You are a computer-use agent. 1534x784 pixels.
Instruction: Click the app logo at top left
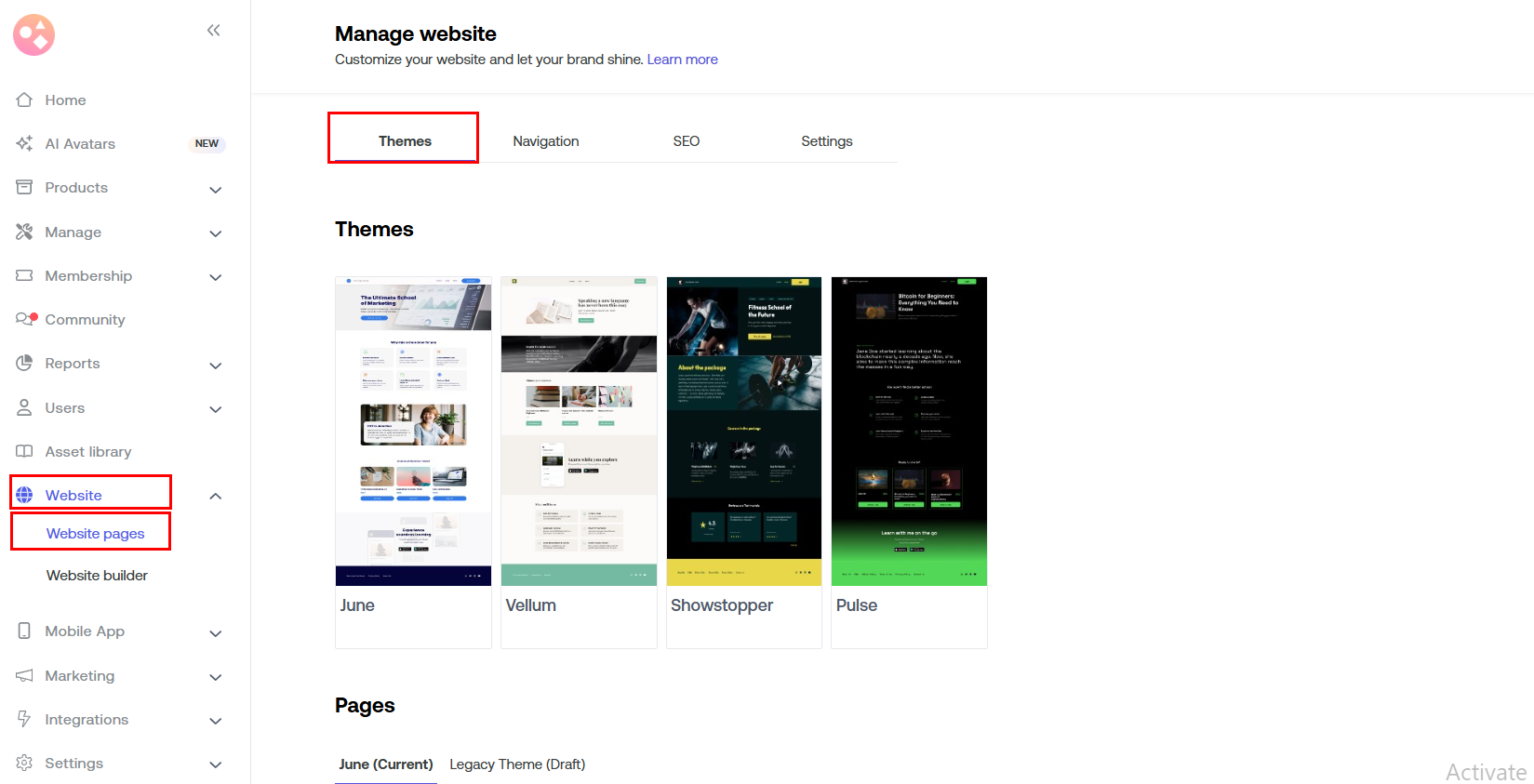(x=34, y=35)
